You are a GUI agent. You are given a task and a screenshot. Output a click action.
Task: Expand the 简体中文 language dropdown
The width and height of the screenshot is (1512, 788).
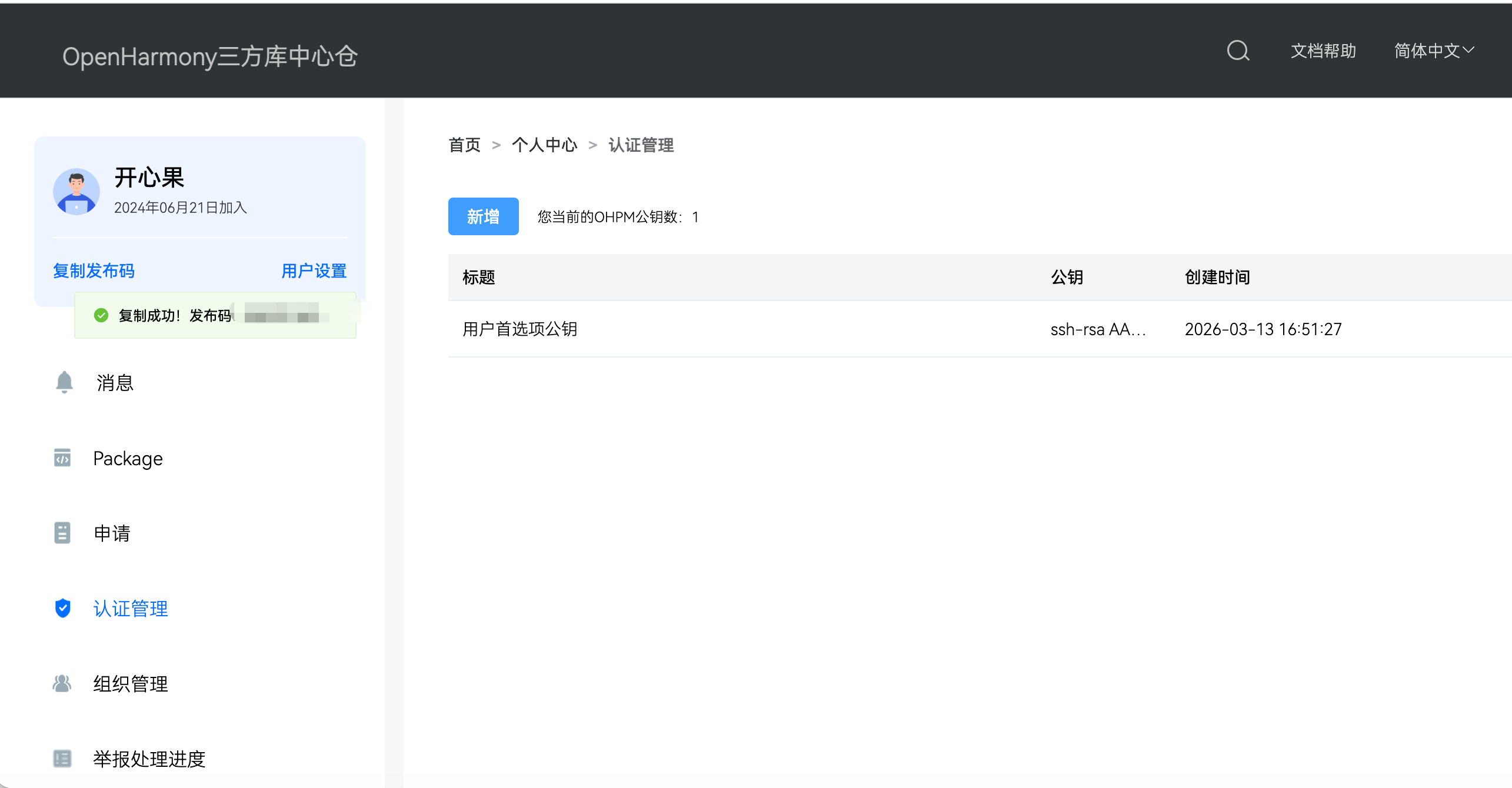pos(1434,51)
